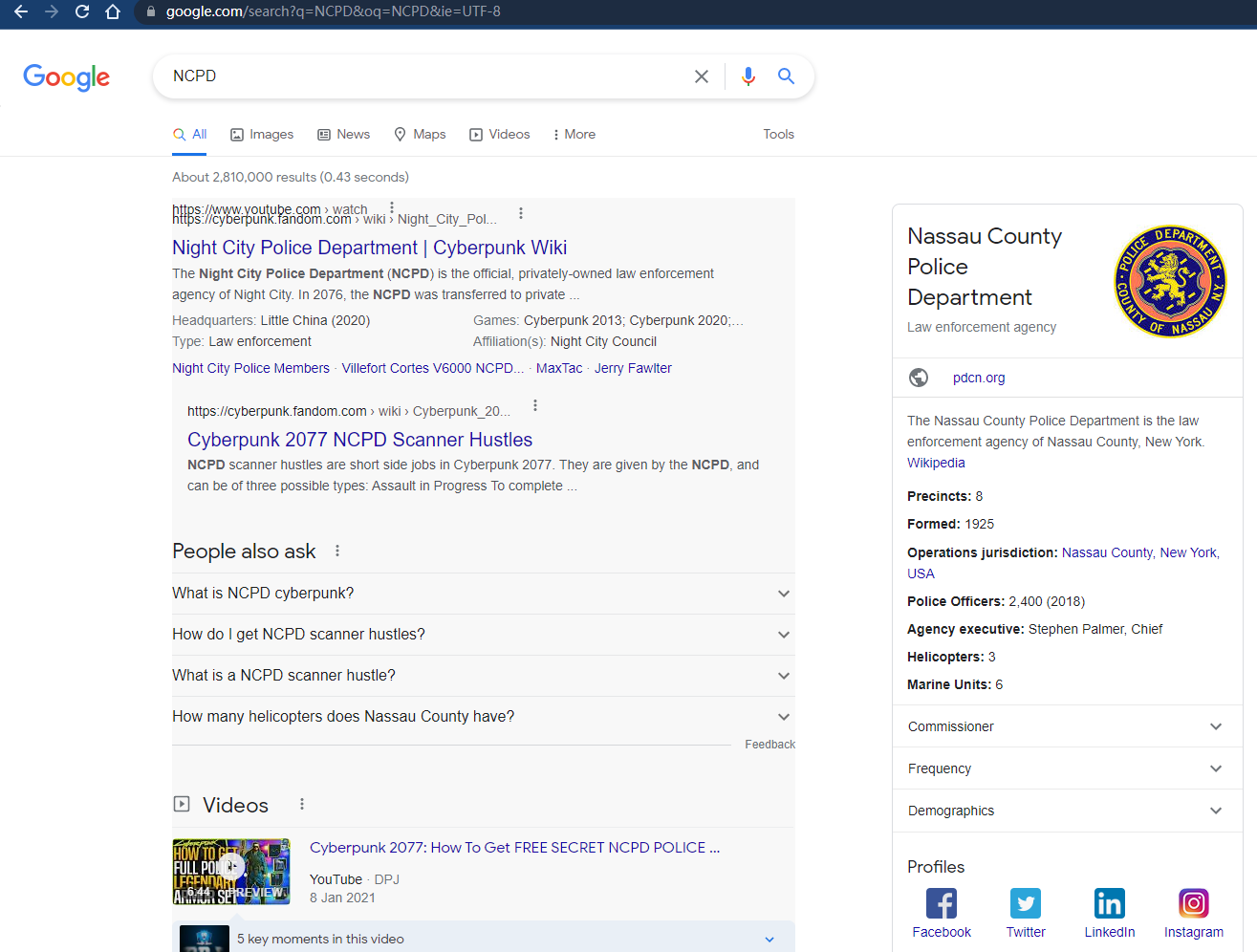1257x952 pixels.
Task: Click the magnifying glass search icon
Action: 786,76
